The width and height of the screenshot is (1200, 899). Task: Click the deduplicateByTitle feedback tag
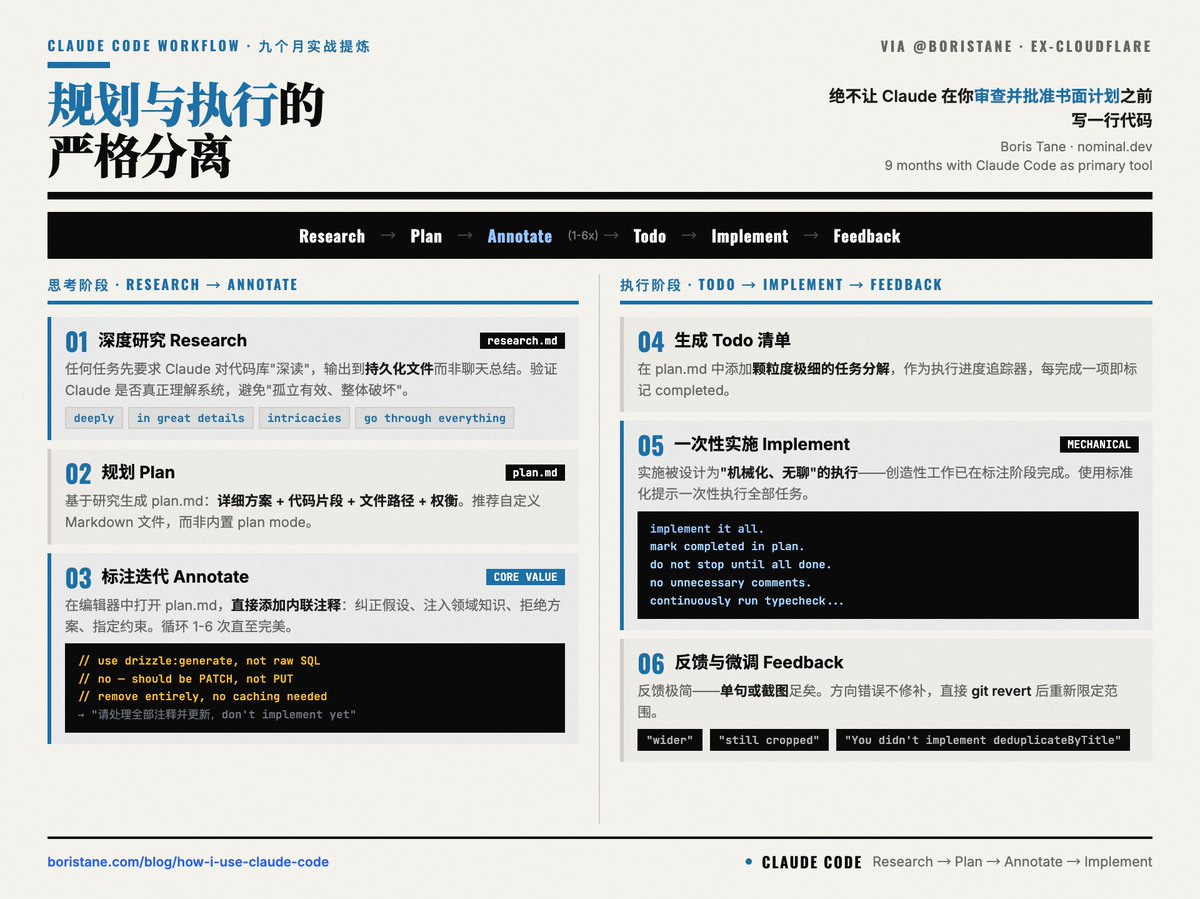click(986, 740)
